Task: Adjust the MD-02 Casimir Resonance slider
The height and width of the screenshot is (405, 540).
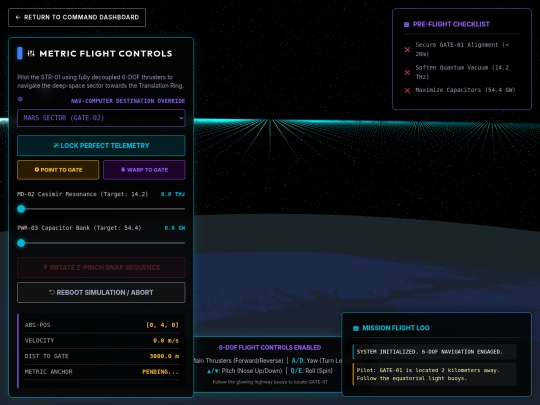Action: click(101, 209)
